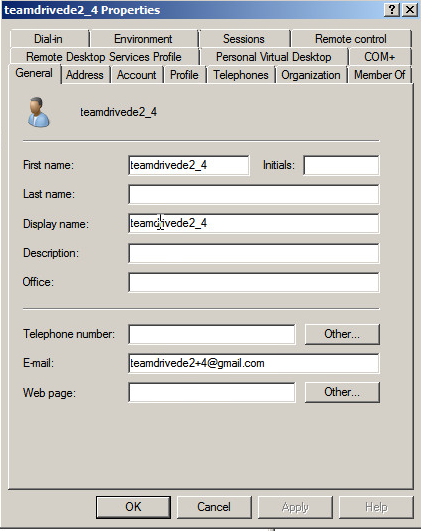This screenshot has height=531, width=421.
Task: Open the Organization tab
Action: (x=311, y=75)
